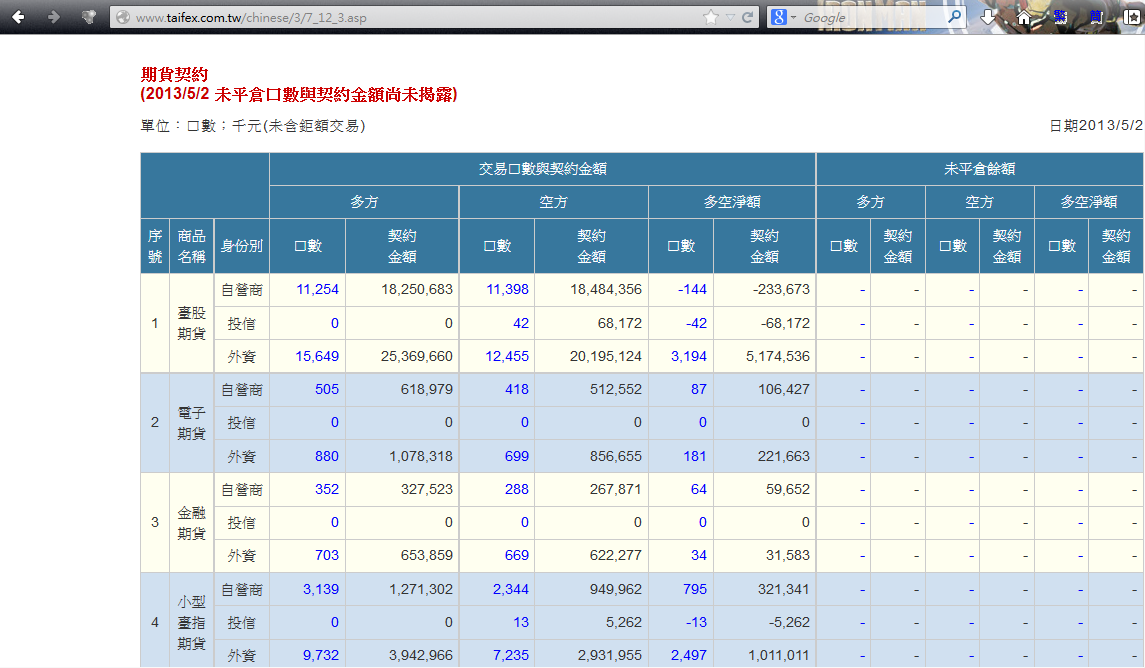Click the 簡 simplified Chinese converter icon
This screenshot has width=1145, height=668.
(x=1096, y=17)
